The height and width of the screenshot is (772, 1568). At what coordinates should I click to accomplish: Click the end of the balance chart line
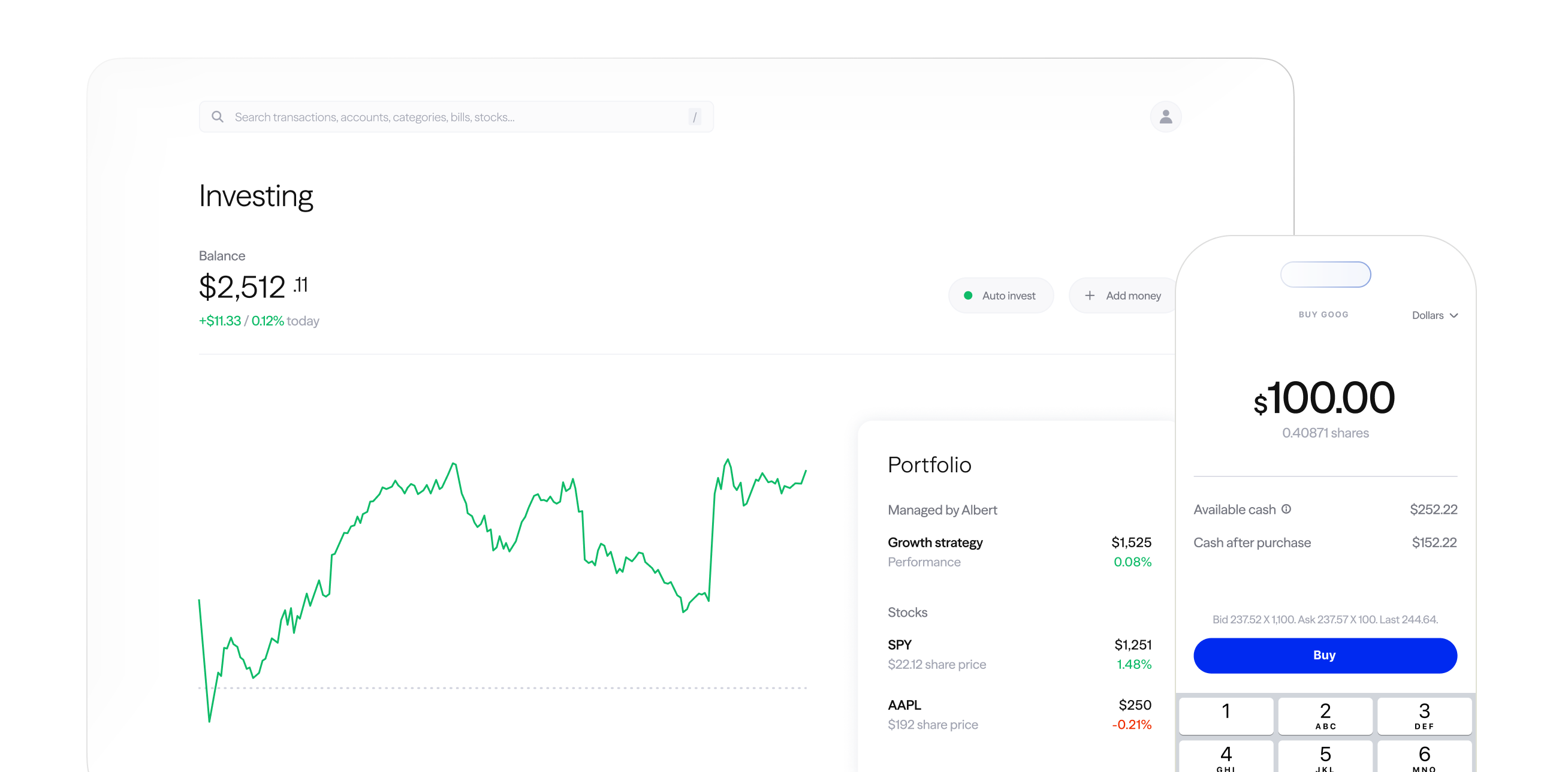tap(806, 471)
